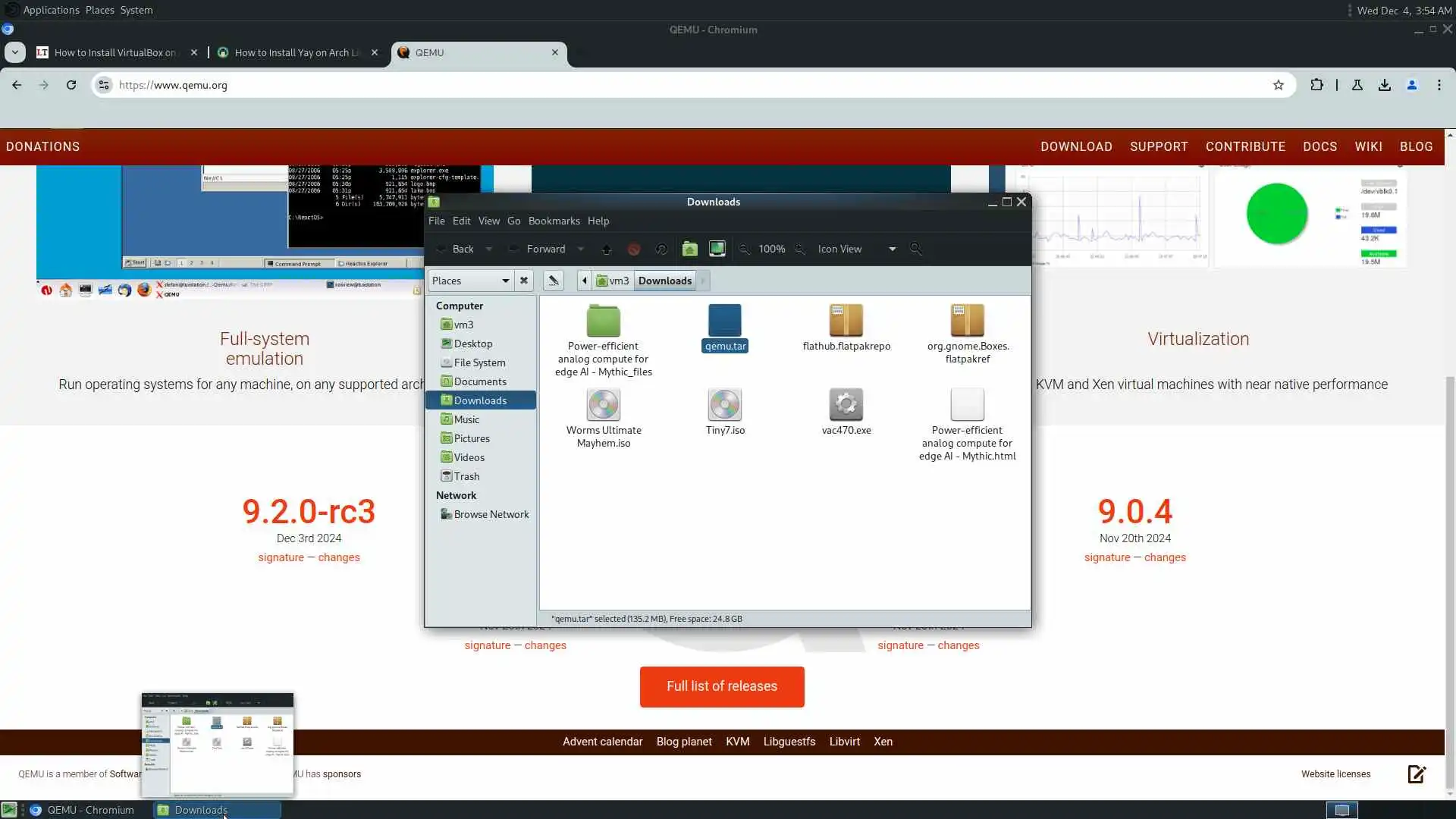
Task: Click the Home folder toolbar icon
Action: (x=689, y=249)
